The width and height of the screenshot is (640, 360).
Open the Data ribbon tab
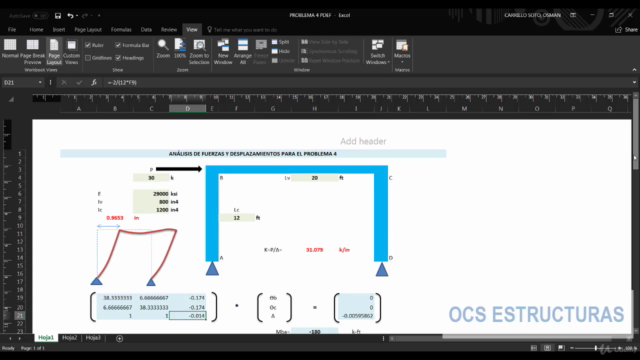tap(146, 30)
